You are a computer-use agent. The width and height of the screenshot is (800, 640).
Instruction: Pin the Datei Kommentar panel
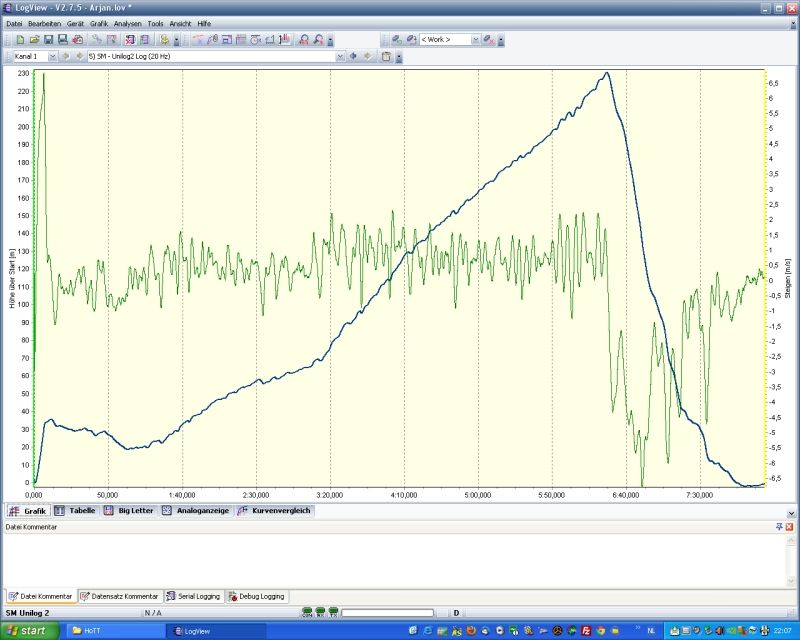pyautogui.click(x=779, y=527)
